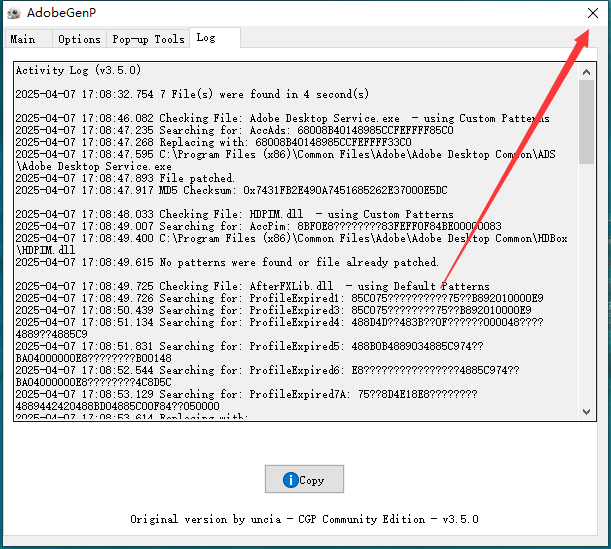611x549 pixels.
Task: Click the 'MD5 Checksum' log line
Action: (231, 191)
